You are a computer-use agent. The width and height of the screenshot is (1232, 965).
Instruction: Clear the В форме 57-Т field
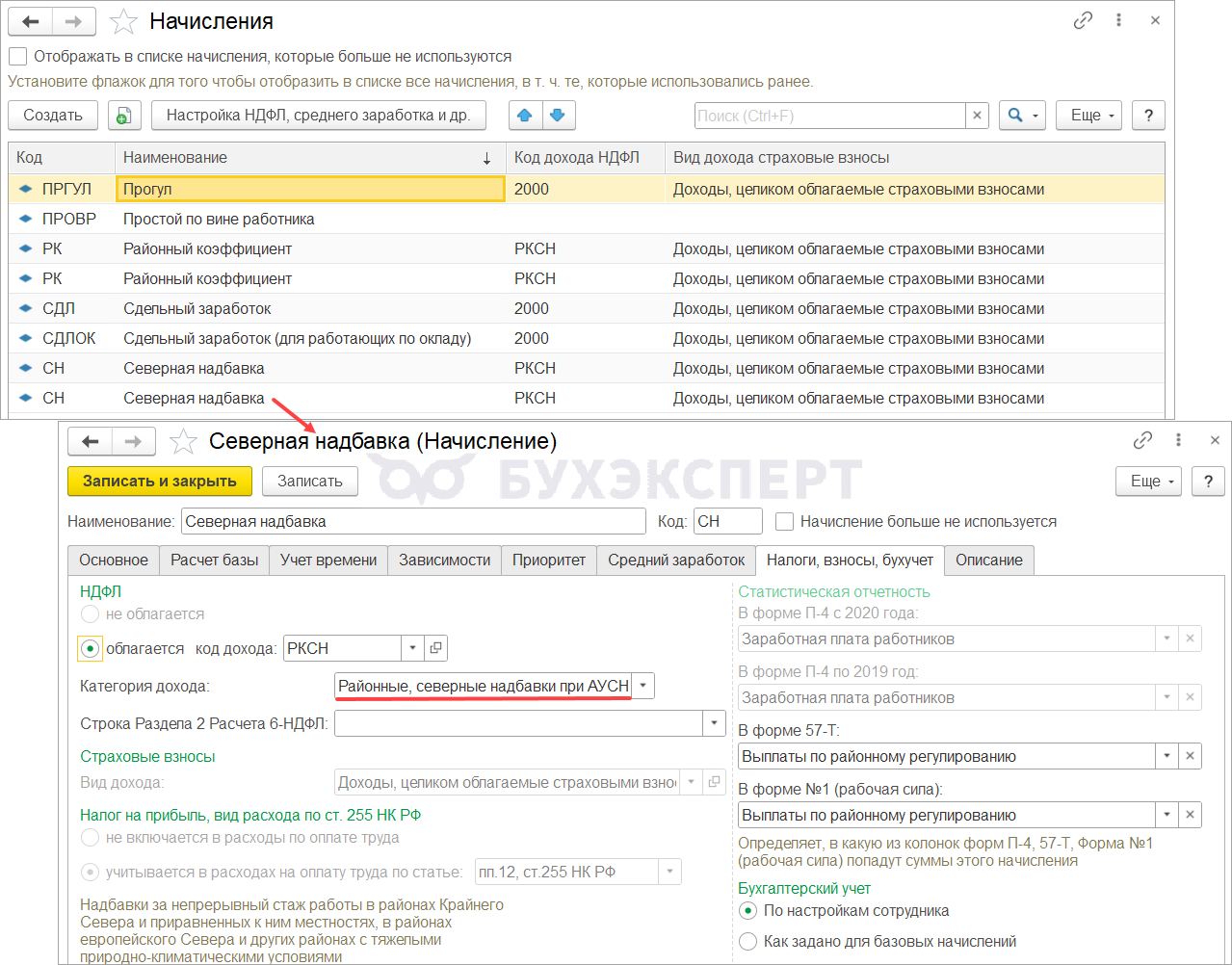(x=1190, y=756)
